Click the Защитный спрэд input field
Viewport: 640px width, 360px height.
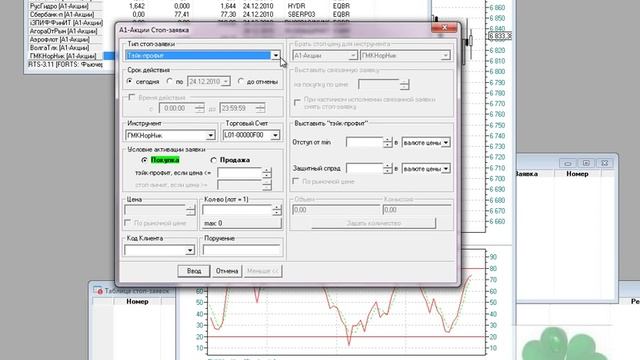[364, 169]
